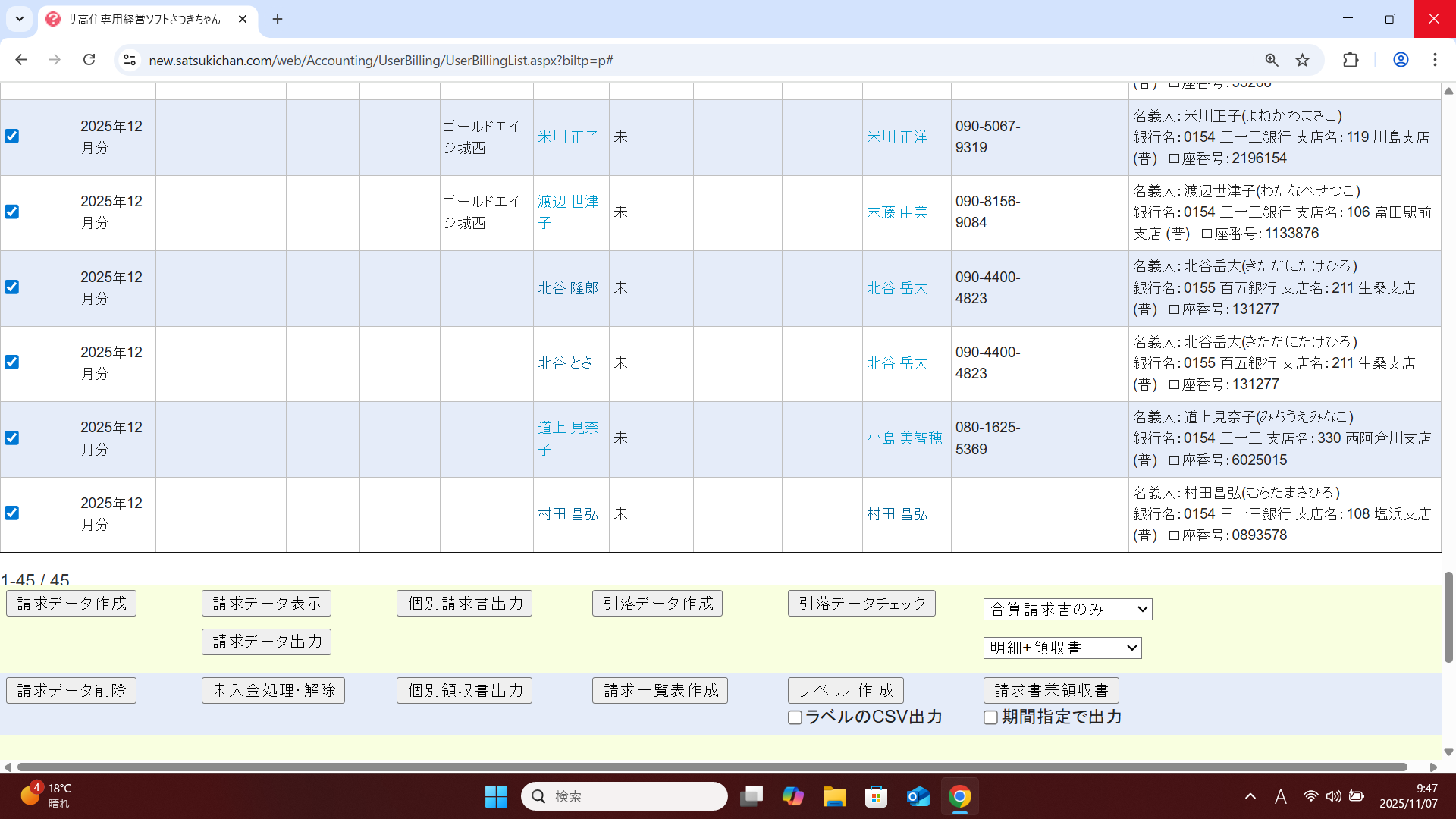This screenshot has height=819, width=1456.
Task: Select the サ高住専用経営ソフトさつきちゃん tab
Action: point(144,19)
